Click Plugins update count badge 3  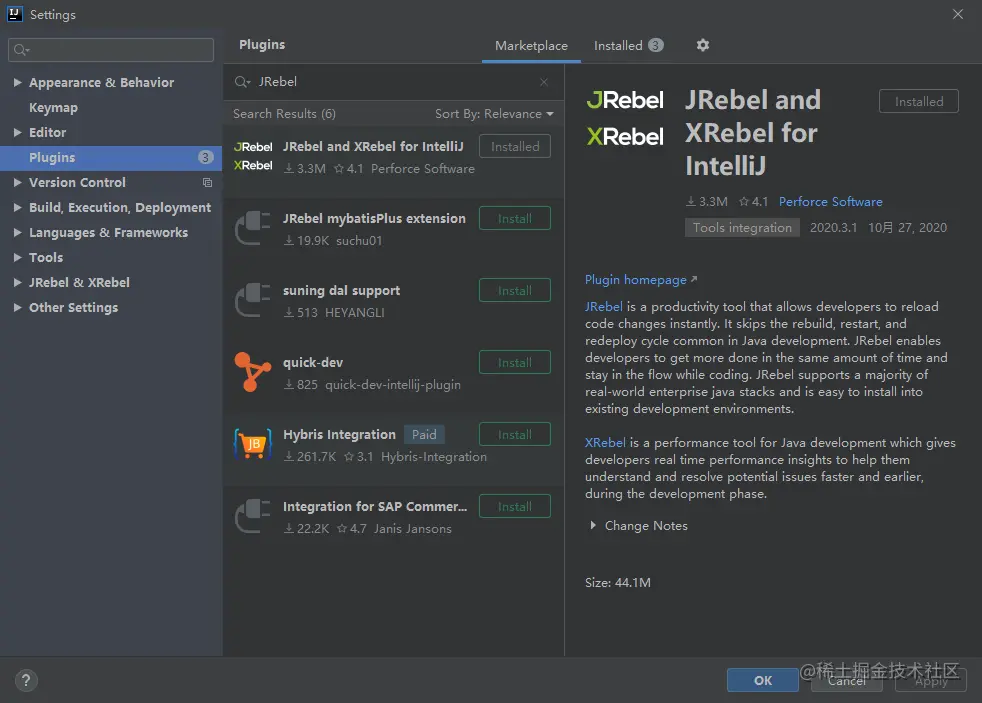point(205,157)
